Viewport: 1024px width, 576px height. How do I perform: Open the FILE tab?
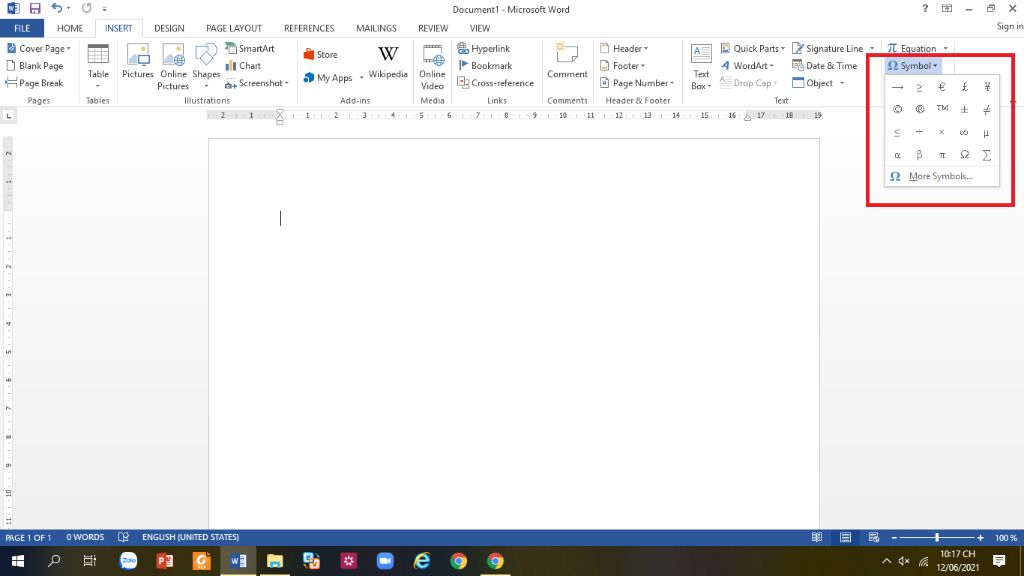pos(22,28)
